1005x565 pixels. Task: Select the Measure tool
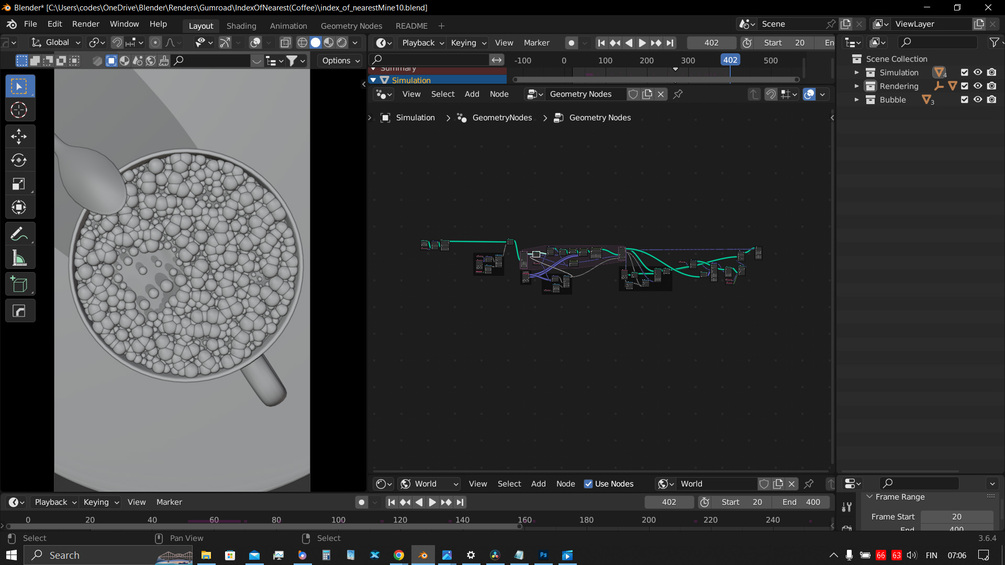tap(19, 259)
